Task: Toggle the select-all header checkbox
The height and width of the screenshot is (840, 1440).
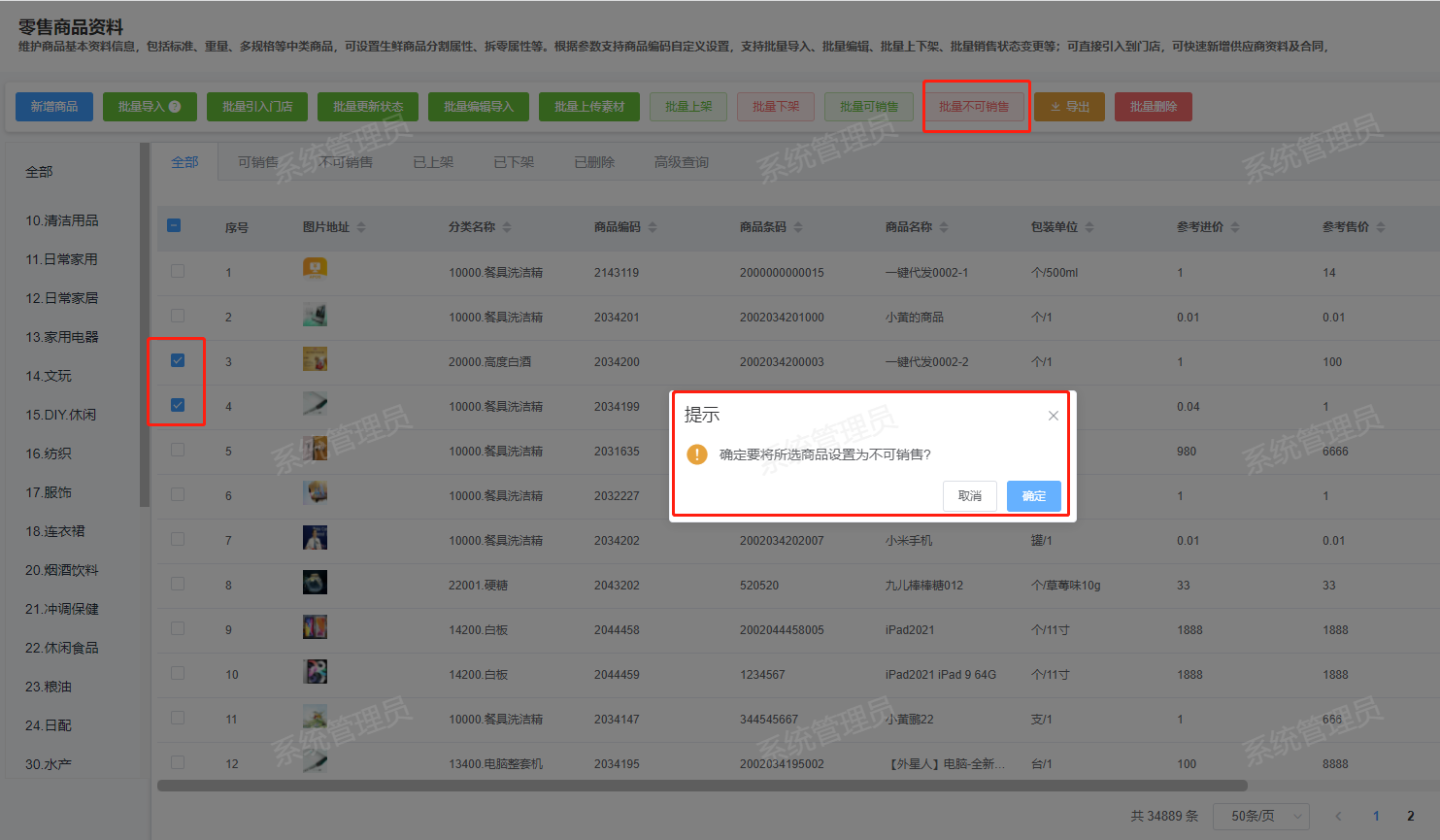Action: coord(174,225)
